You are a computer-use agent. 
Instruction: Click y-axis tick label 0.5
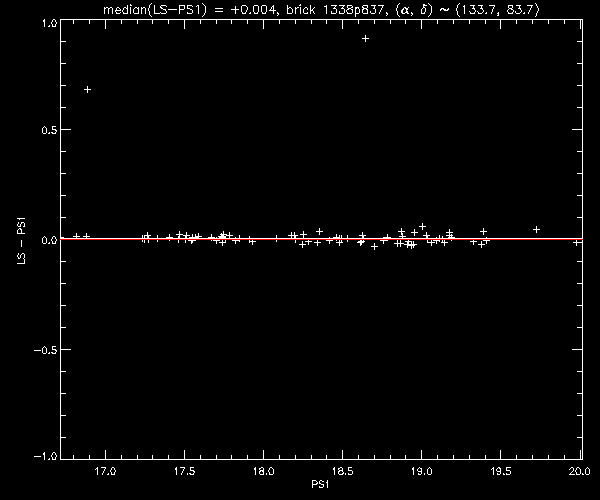49,130
